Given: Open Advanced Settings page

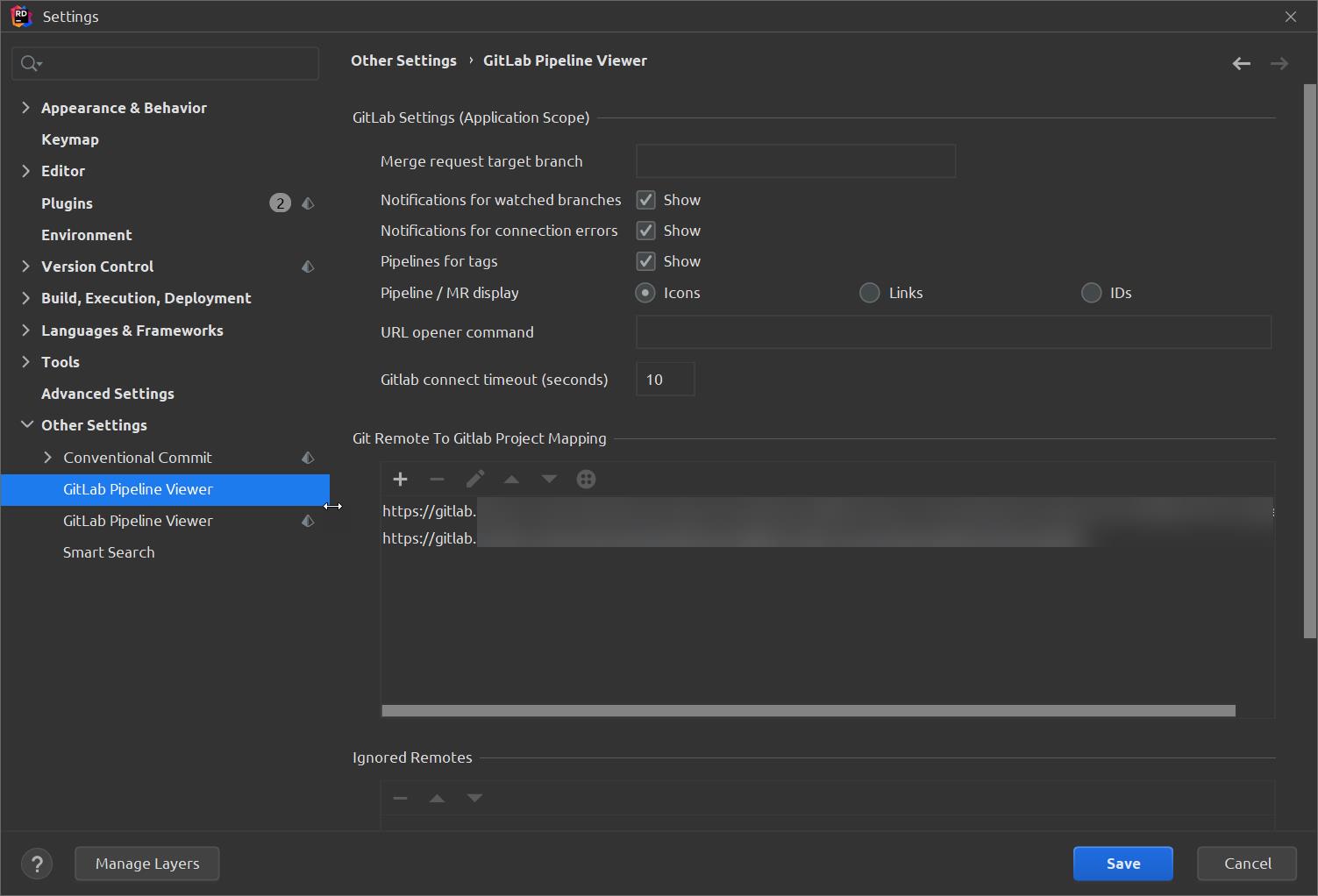Looking at the screenshot, I should tap(108, 394).
